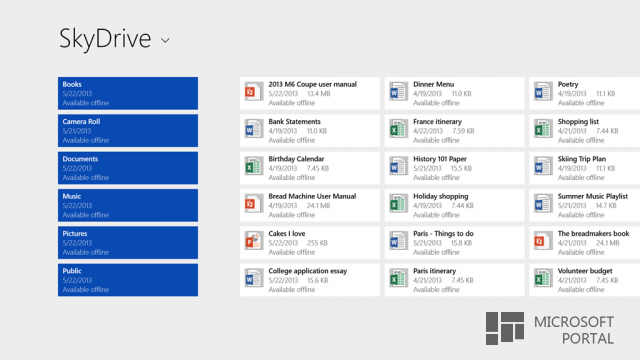The height and width of the screenshot is (360, 640).
Task: Select the 'Birthday Calendar' file name
Action: pyautogui.click(x=296, y=159)
